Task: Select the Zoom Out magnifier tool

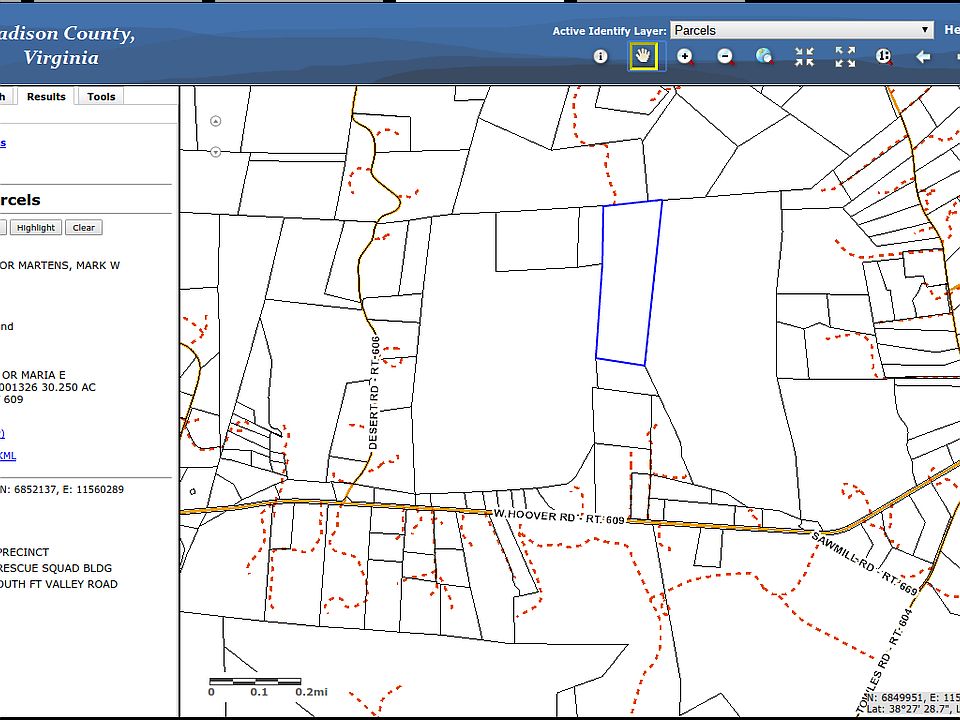Action: [x=725, y=56]
